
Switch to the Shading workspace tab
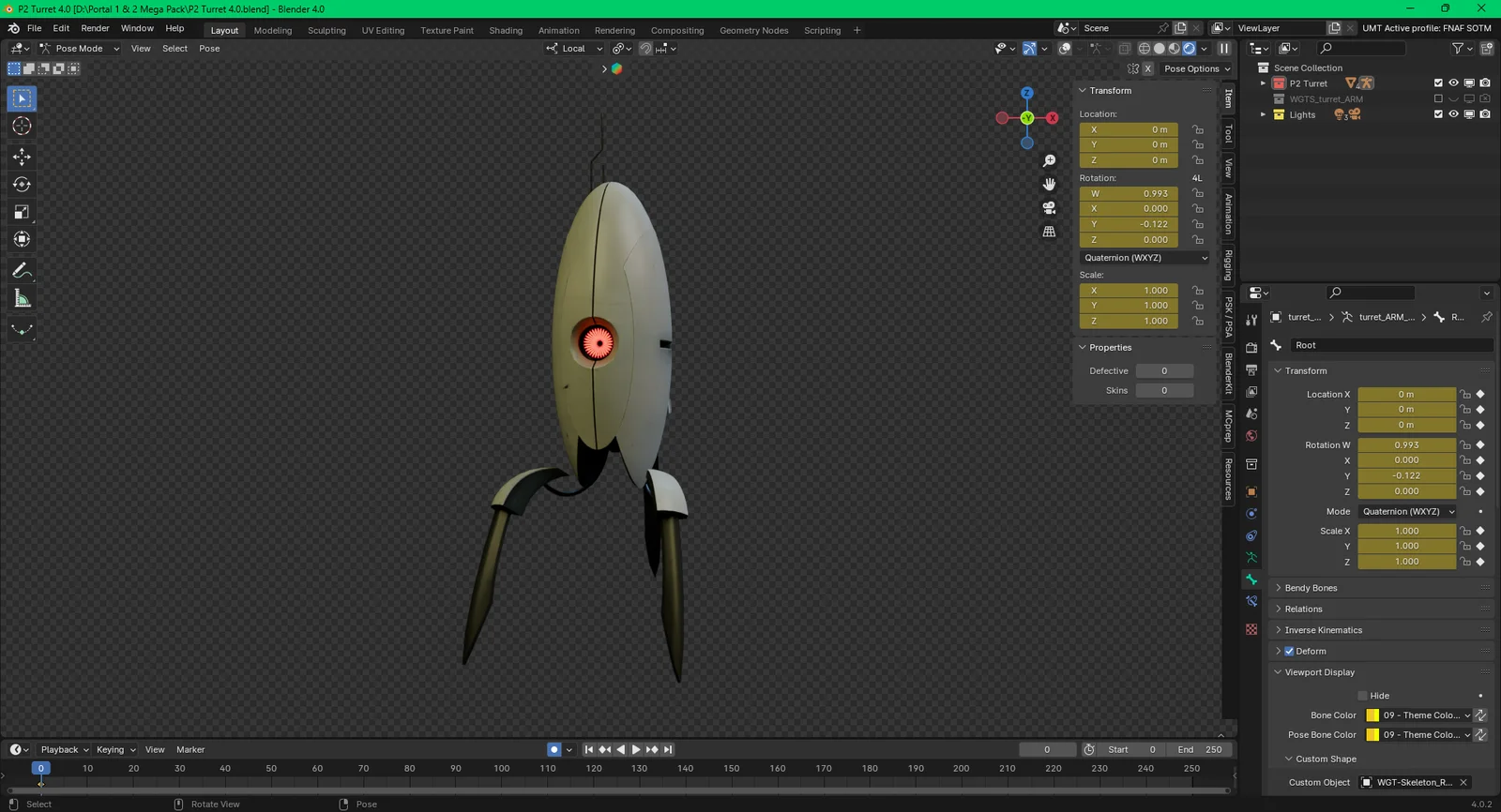click(x=506, y=30)
